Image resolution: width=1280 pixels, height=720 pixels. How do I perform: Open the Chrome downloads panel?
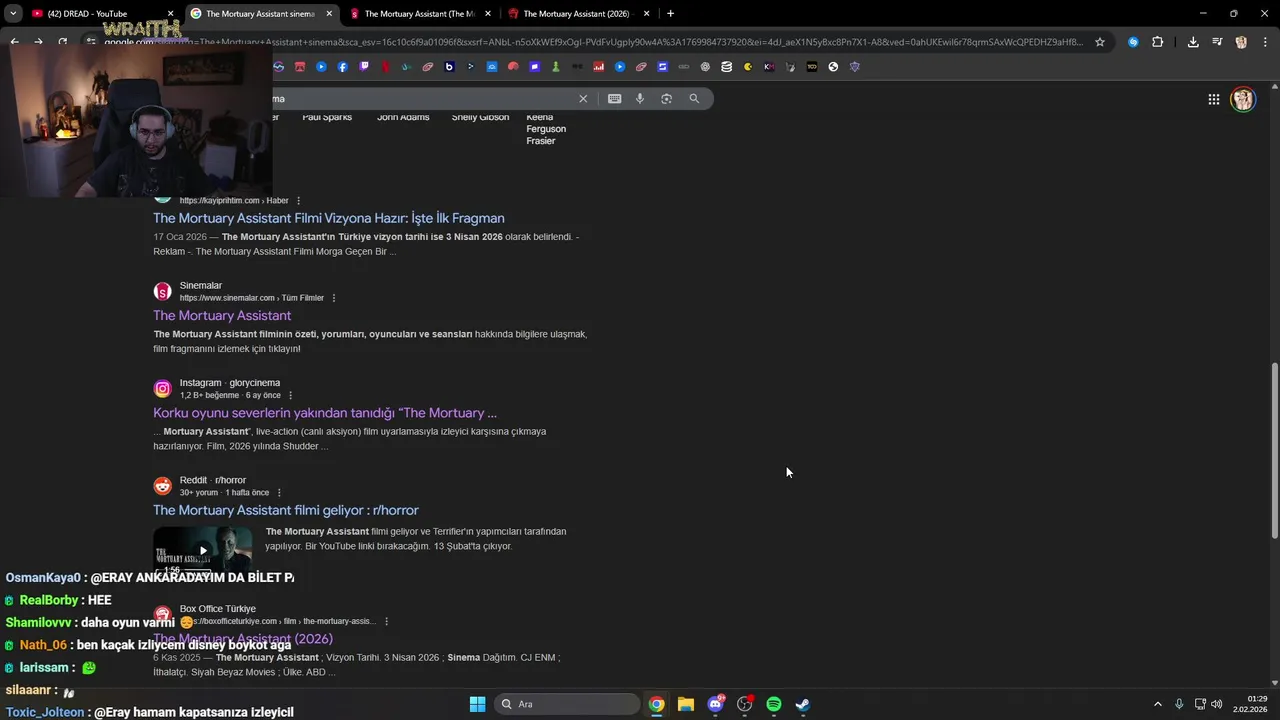tap(1193, 42)
